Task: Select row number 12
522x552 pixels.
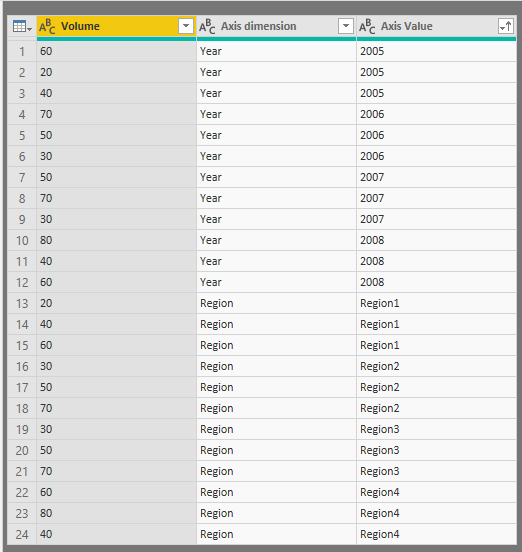Action: [22, 282]
